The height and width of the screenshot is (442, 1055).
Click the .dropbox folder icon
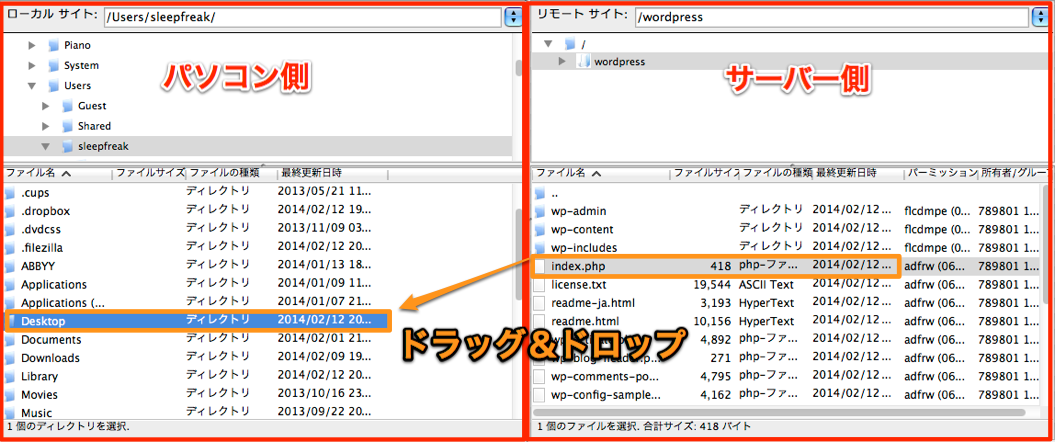[x=10, y=211]
